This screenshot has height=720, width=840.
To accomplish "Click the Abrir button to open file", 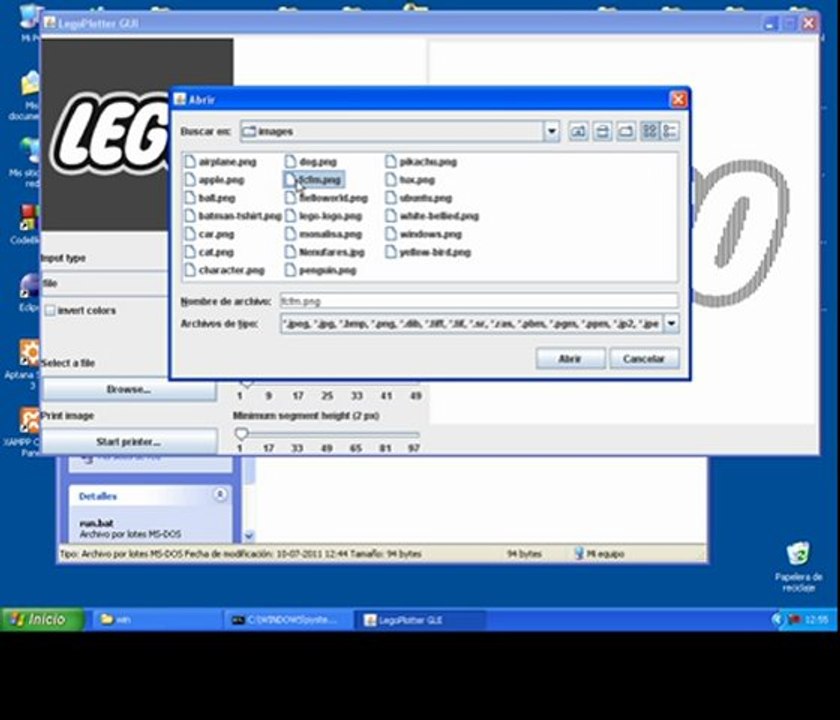I will click(570, 359).
